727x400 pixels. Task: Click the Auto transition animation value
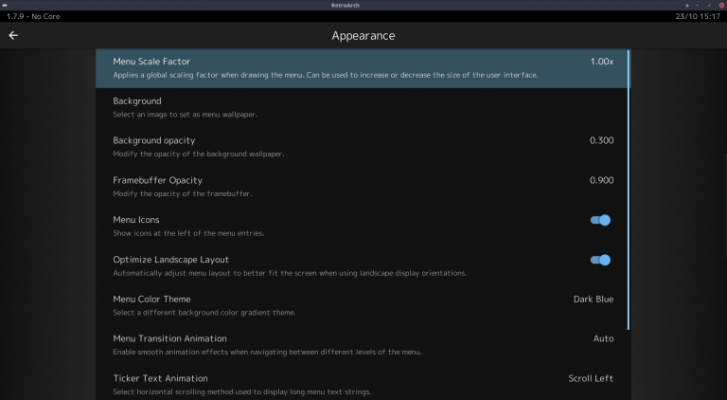point(603,339)
